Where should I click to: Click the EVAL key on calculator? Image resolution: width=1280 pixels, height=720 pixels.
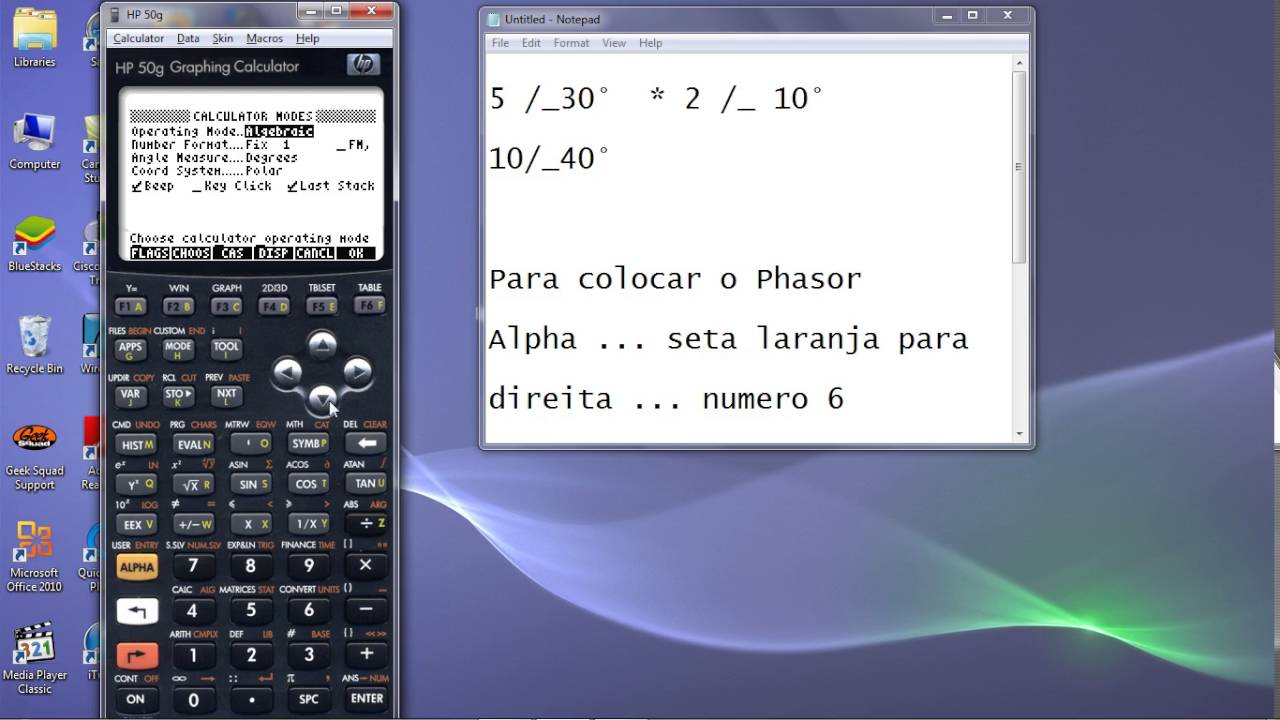point(193,444)
